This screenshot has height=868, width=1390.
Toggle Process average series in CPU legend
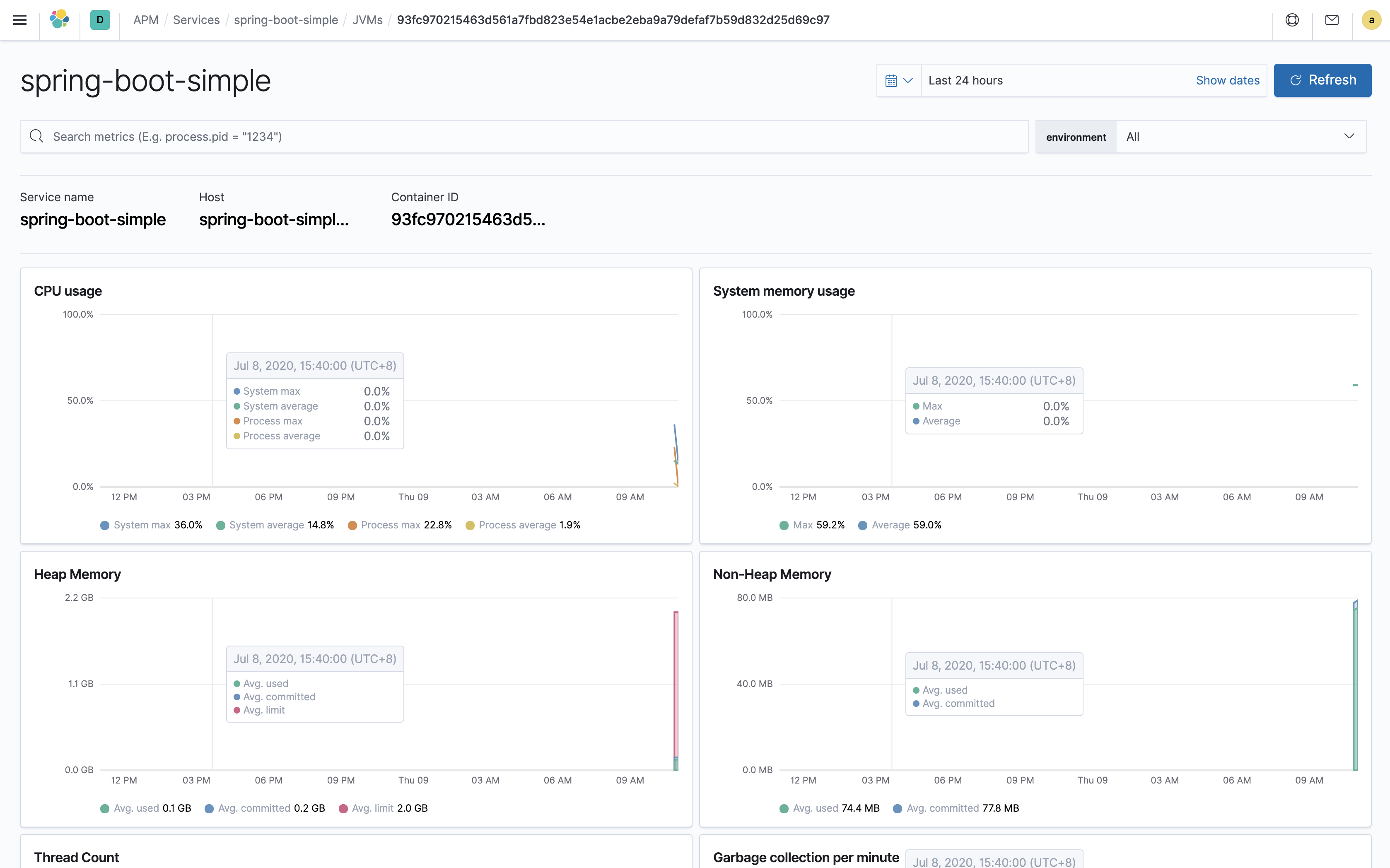click(523, 525)
